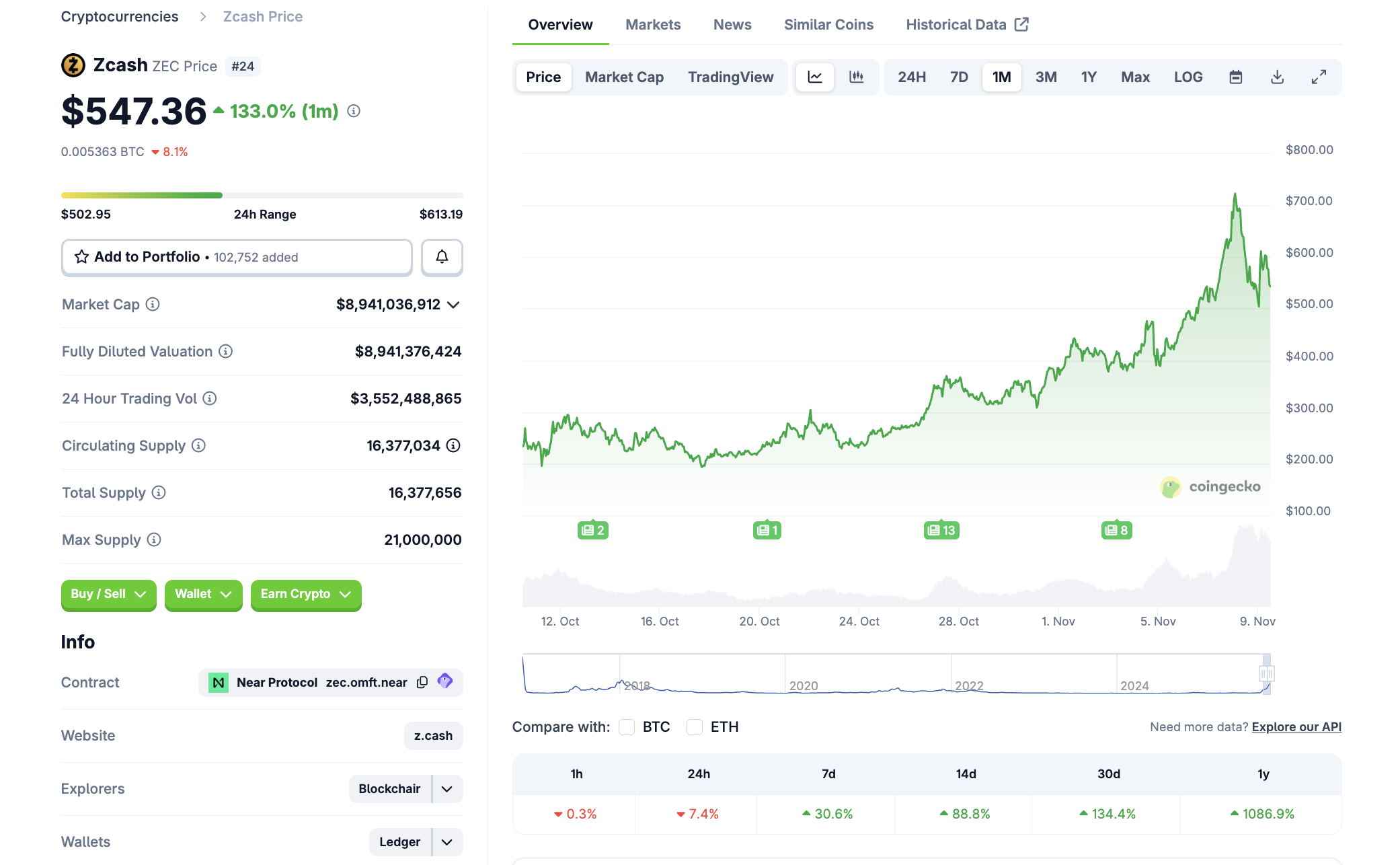Switch to the Markets tab
This screenshot has width=1400, height=865.
[x=653, y=25]
